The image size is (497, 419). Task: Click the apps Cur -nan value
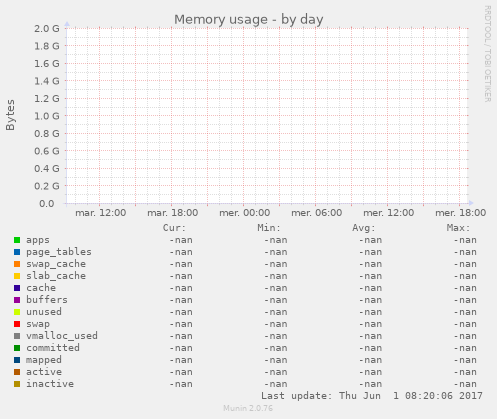[x=181, y=240]
